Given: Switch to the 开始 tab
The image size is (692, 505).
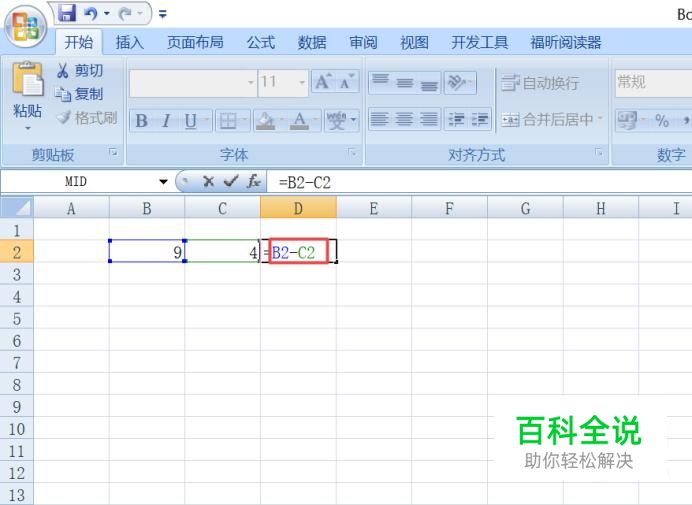Looking at the screenshot, I should tap(79, 42).
